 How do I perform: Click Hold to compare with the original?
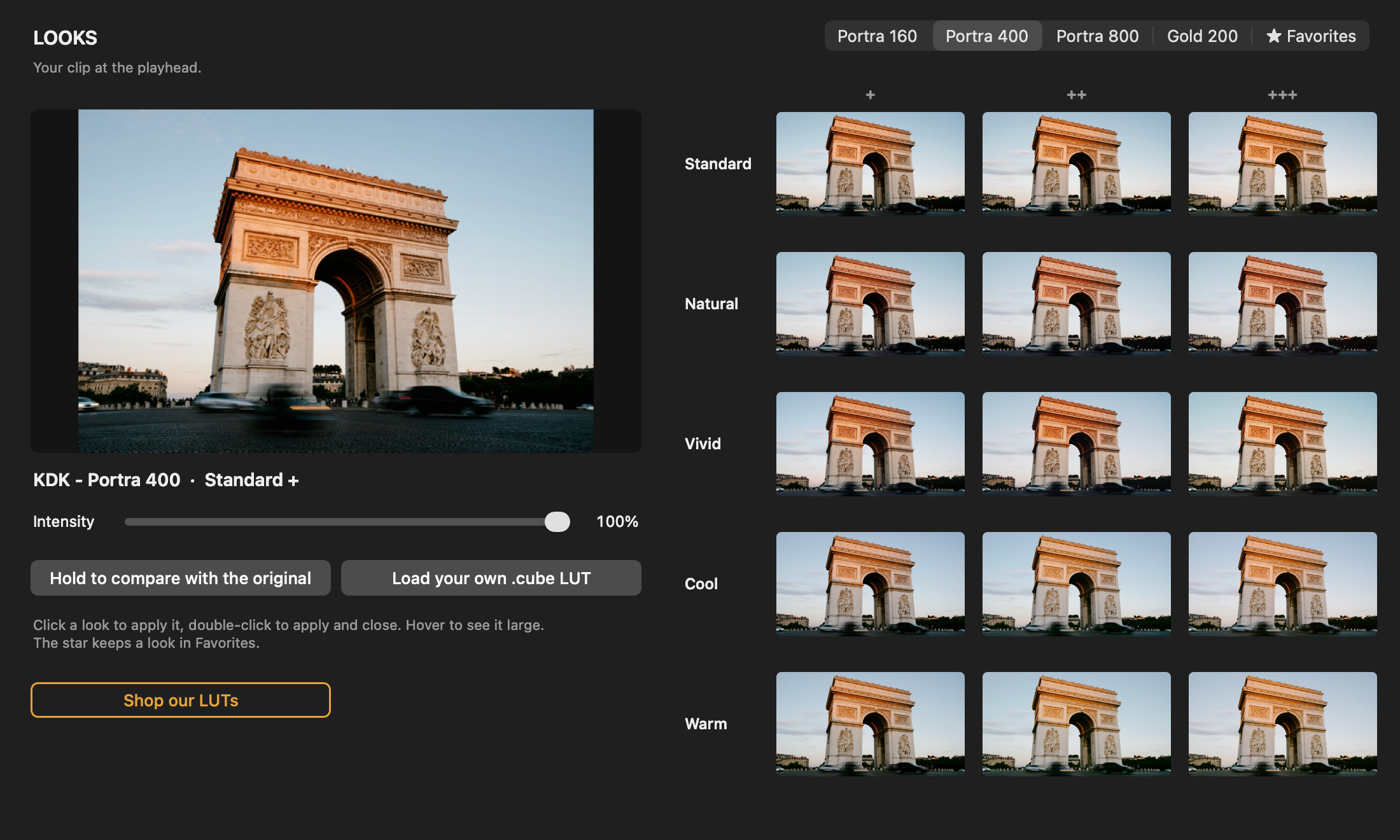181,578
